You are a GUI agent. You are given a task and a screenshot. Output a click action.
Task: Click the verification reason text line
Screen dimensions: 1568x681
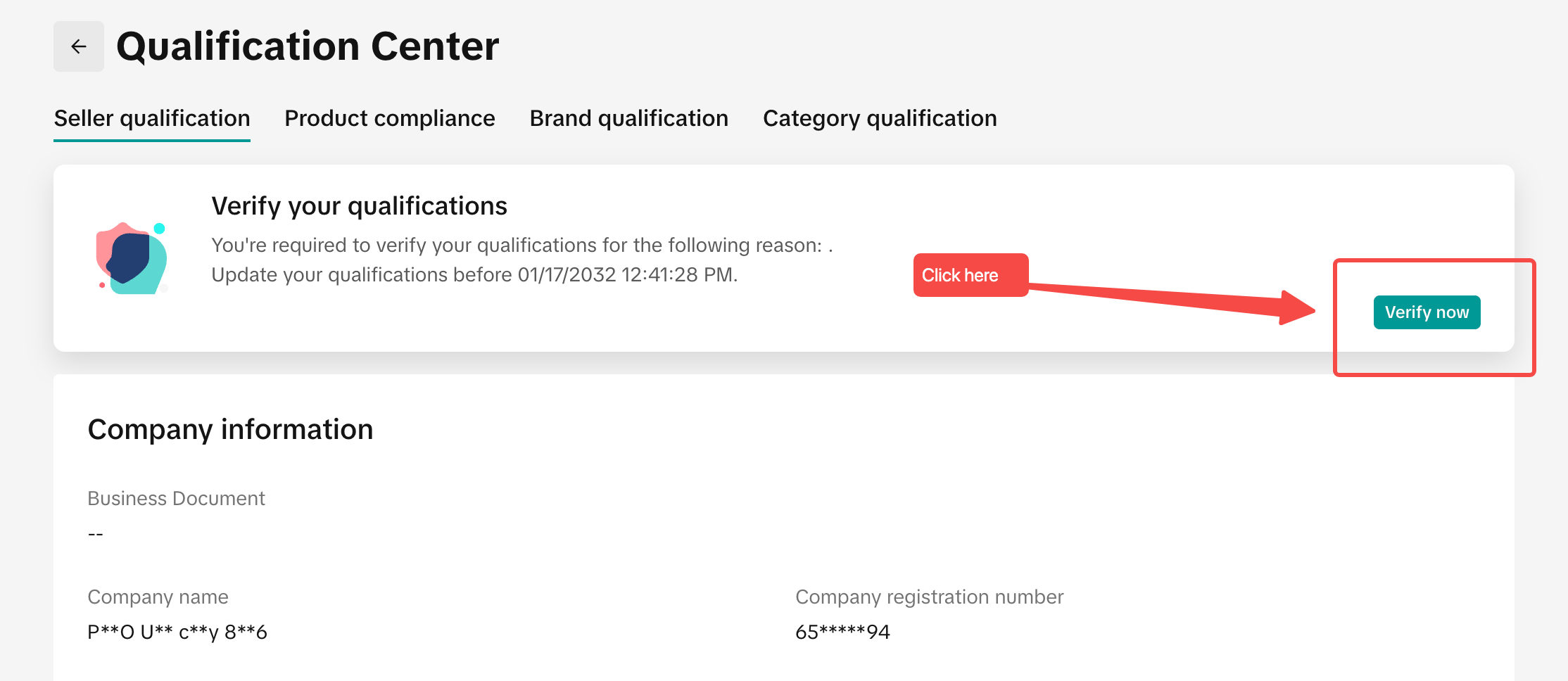[521, 245]
